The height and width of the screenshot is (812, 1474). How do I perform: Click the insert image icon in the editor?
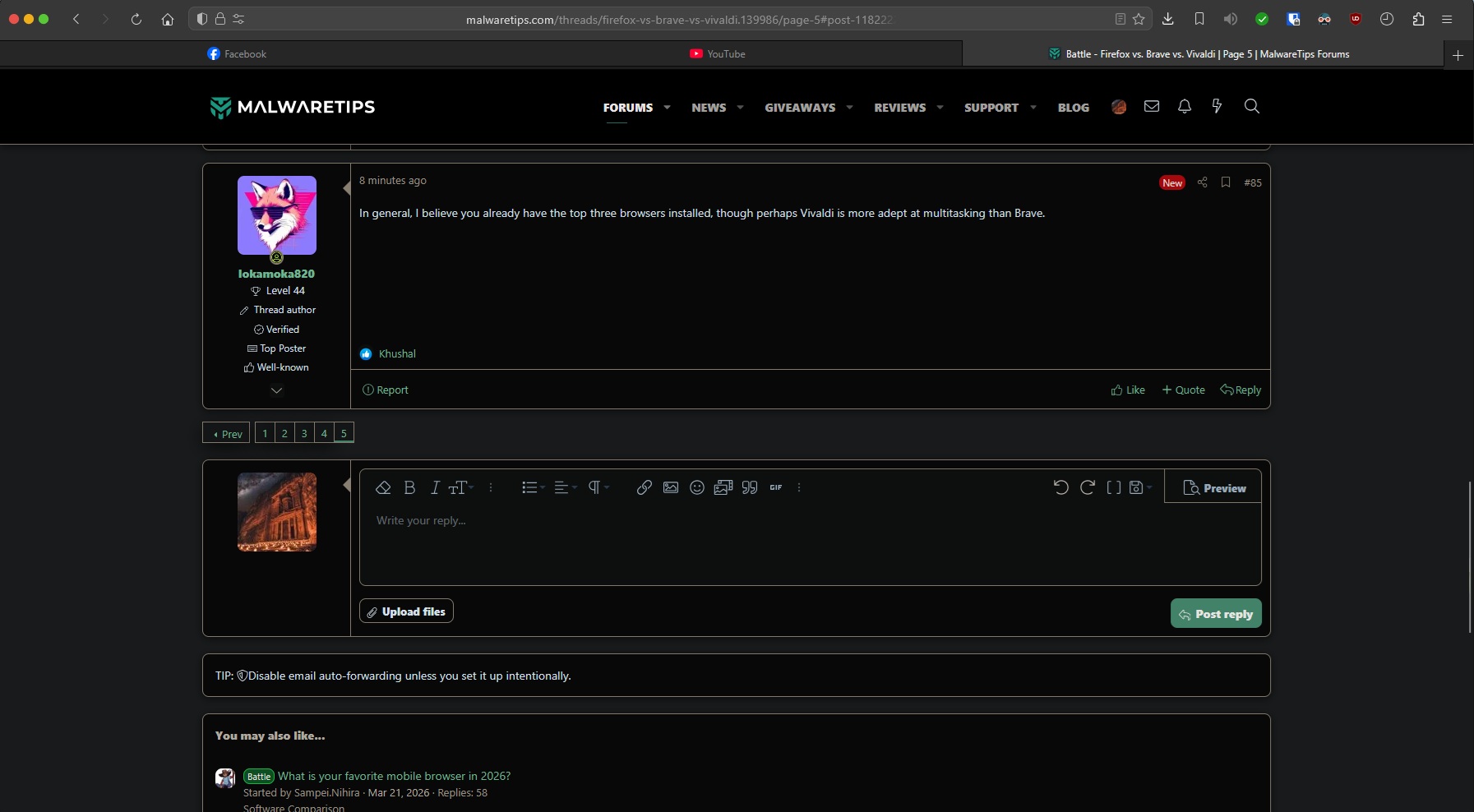click(x=671, y=487)
